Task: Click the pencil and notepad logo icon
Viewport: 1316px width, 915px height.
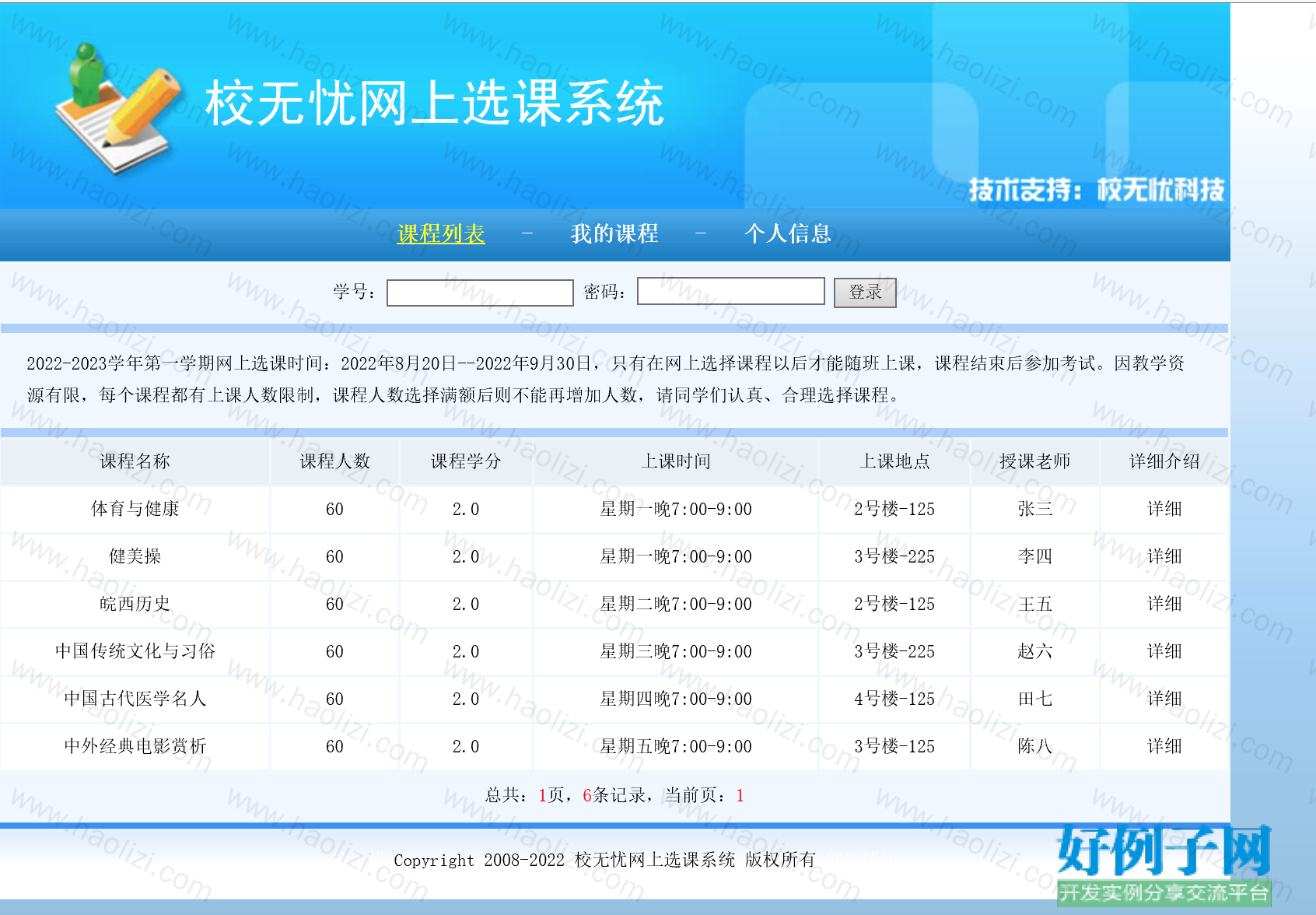Action: (118, 108)
